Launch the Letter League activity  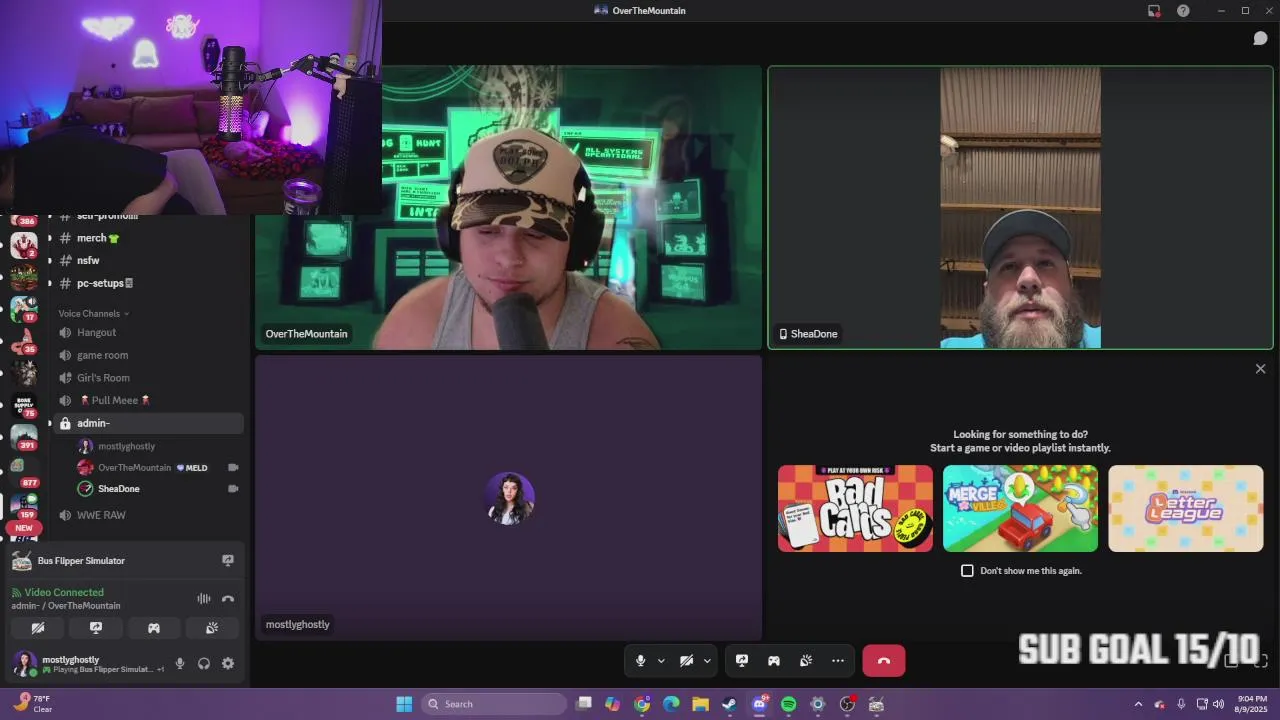(x=1185, y=508)
